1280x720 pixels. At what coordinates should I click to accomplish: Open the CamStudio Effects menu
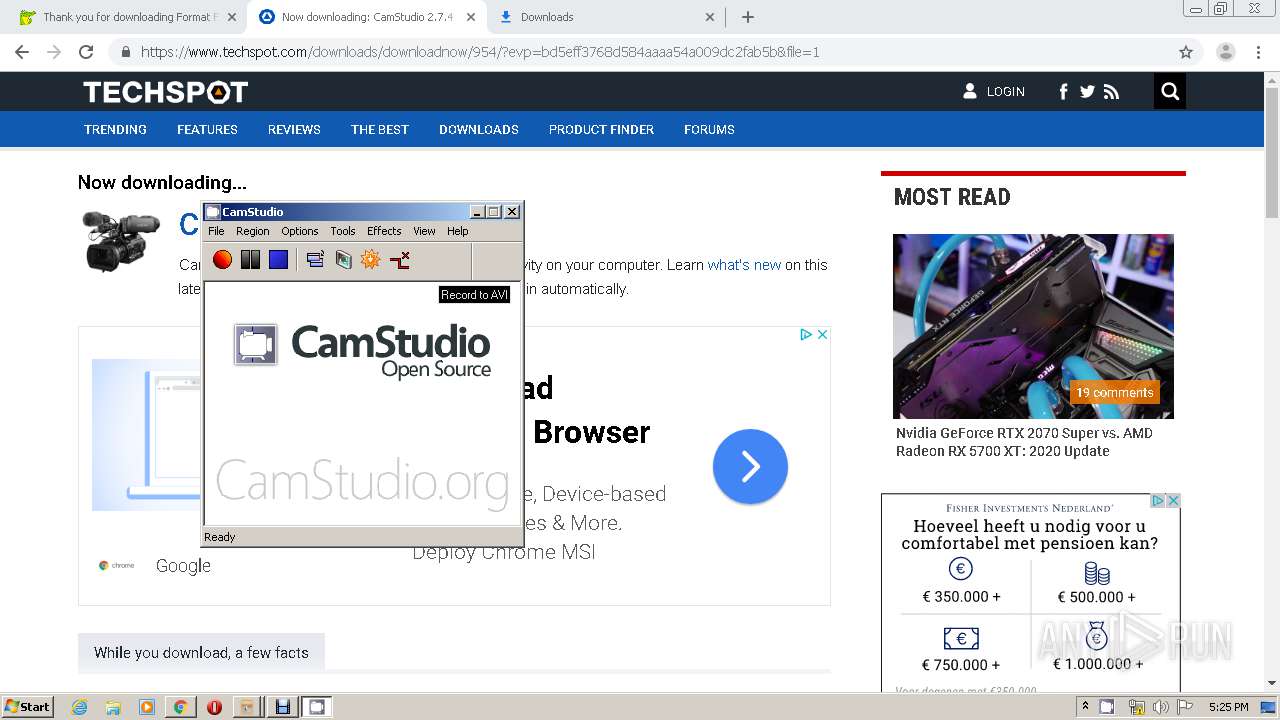pyautogui.click(x=384, y=231)
